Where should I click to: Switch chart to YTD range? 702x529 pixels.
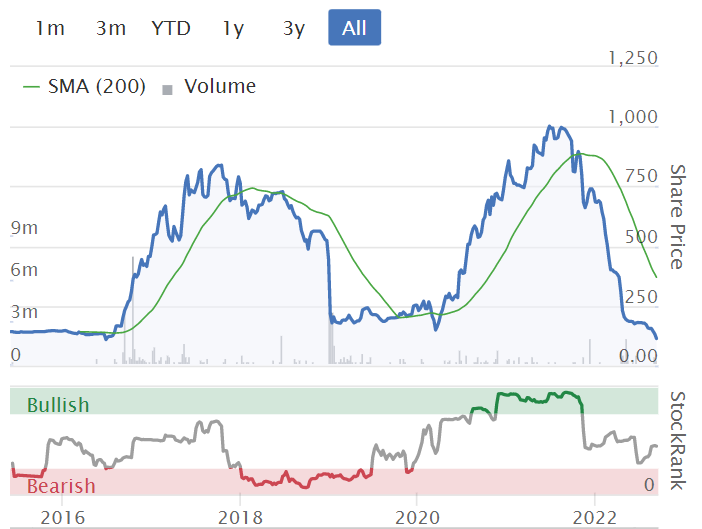point(171,28)
